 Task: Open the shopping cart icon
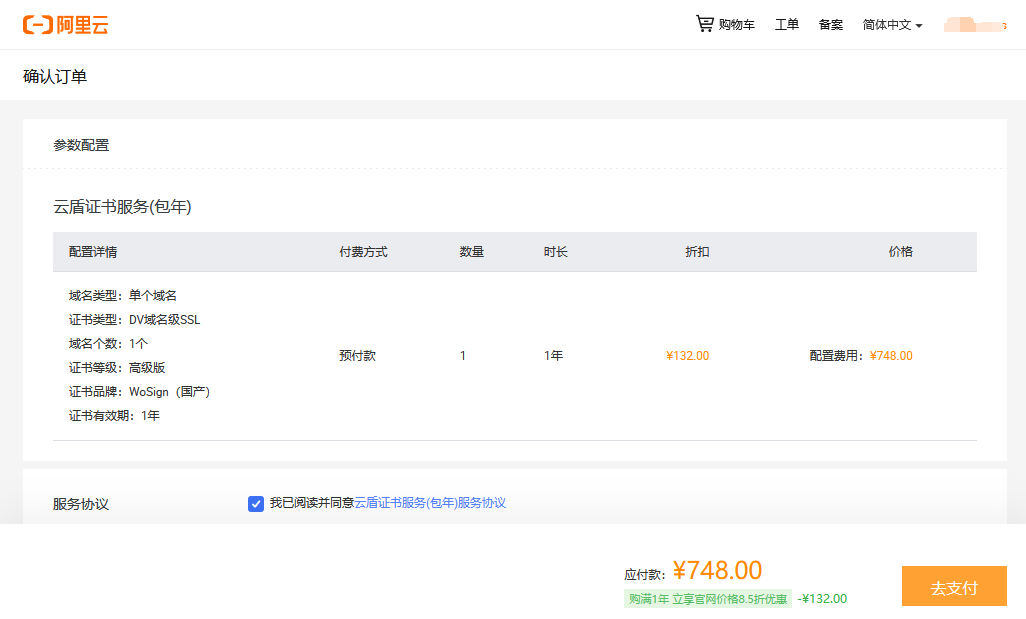click(x=705, y=24)
